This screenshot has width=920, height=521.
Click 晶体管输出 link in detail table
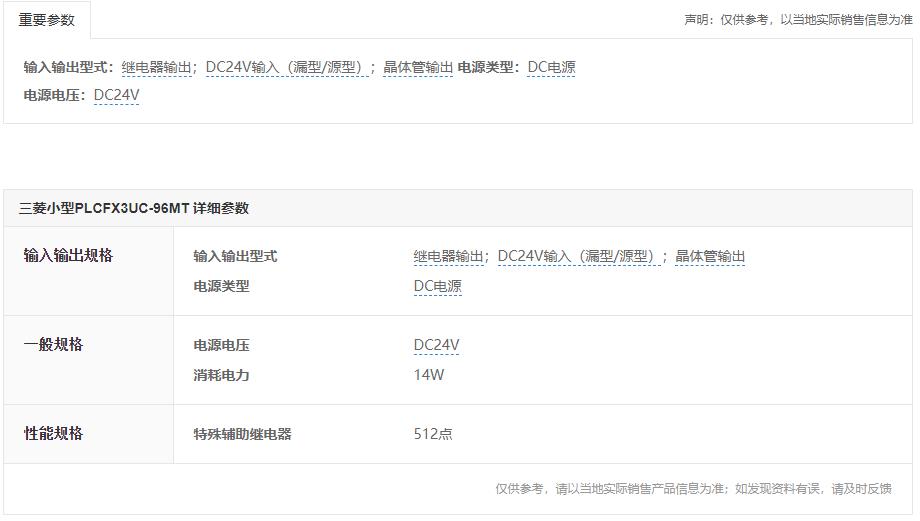tap(710, 256)
